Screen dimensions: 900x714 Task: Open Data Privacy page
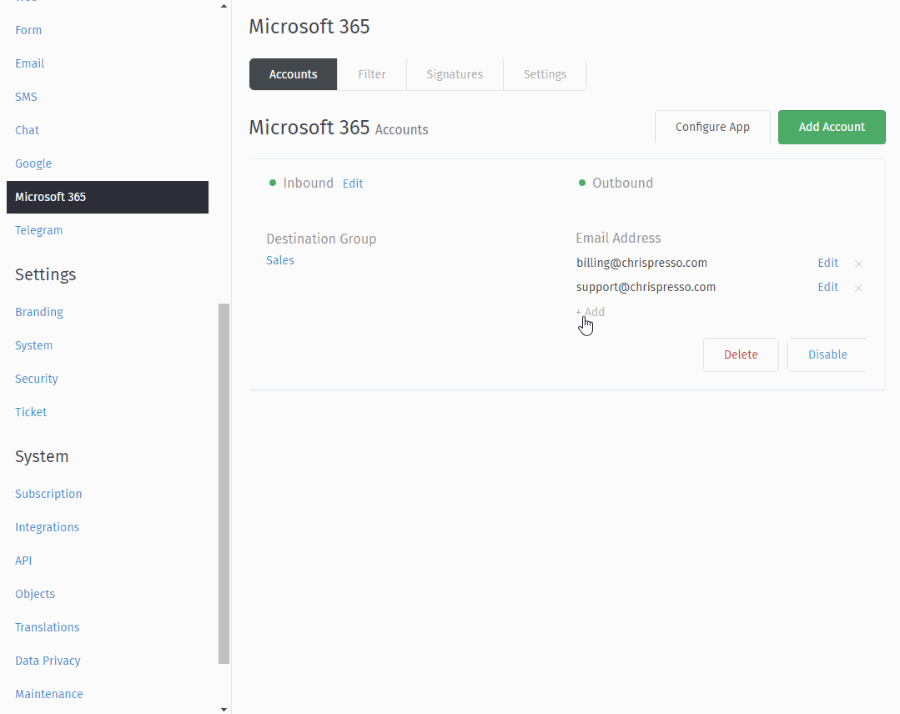pyautogui.click(x=48, y=661)
